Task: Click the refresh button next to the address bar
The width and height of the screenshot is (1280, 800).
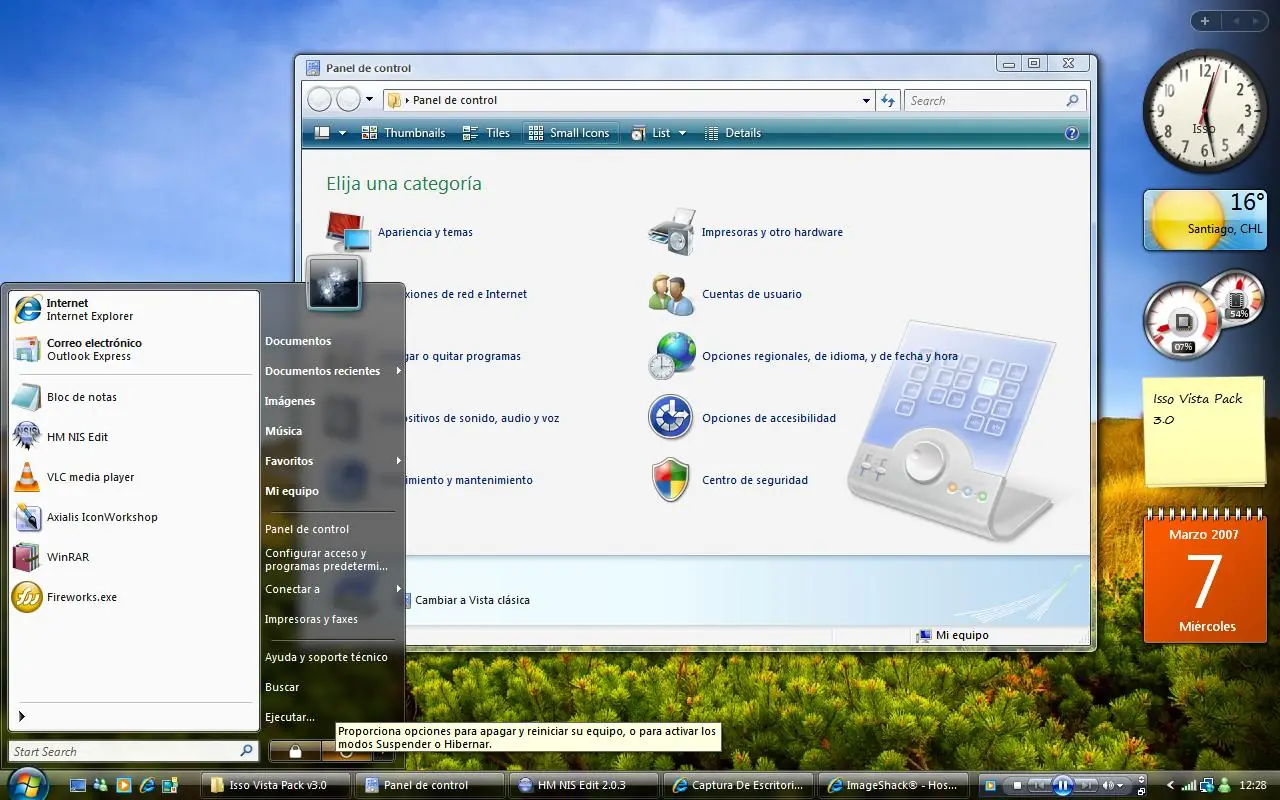Action: click(888, 100)
